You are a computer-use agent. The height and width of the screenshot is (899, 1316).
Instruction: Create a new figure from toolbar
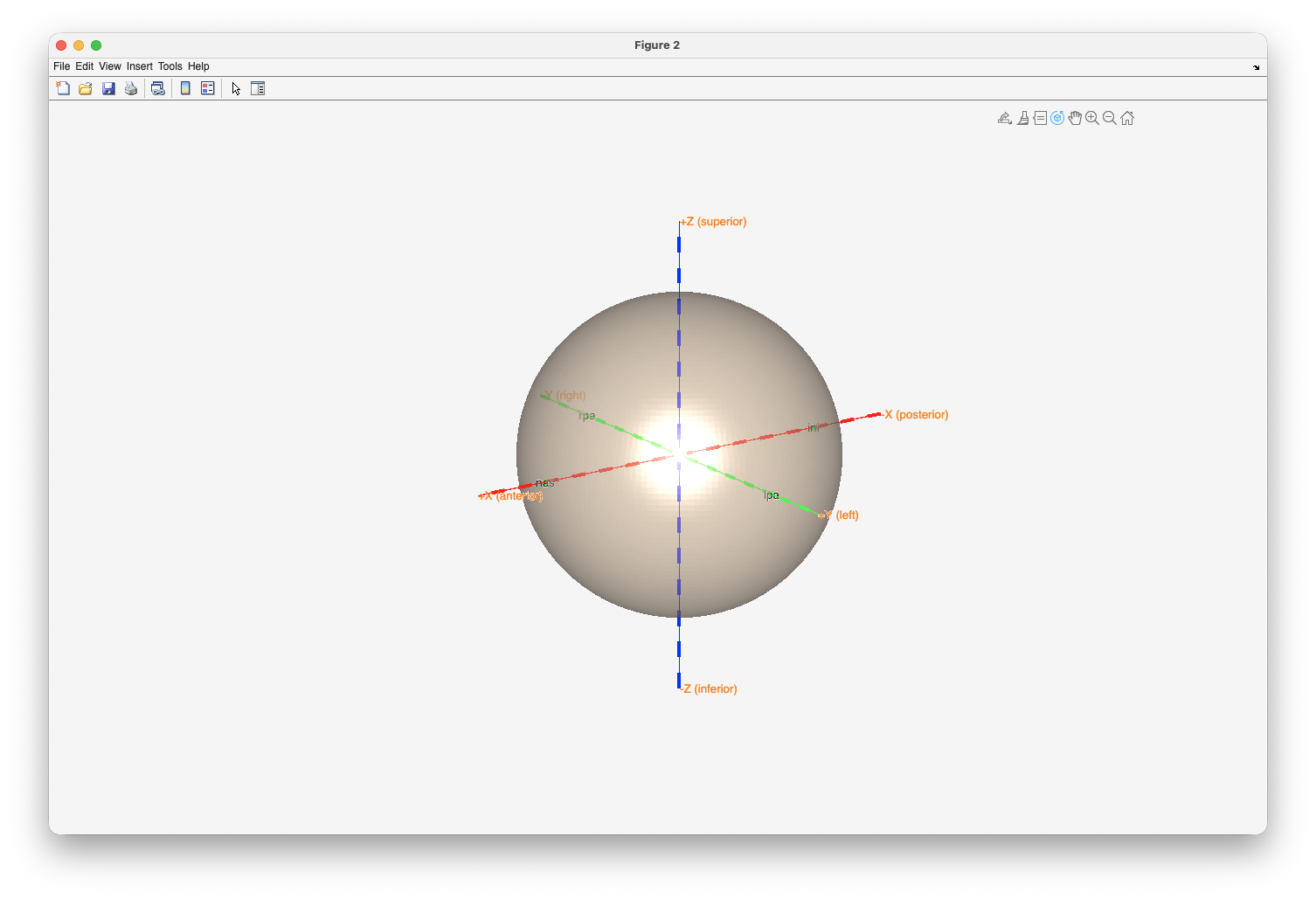63,88
